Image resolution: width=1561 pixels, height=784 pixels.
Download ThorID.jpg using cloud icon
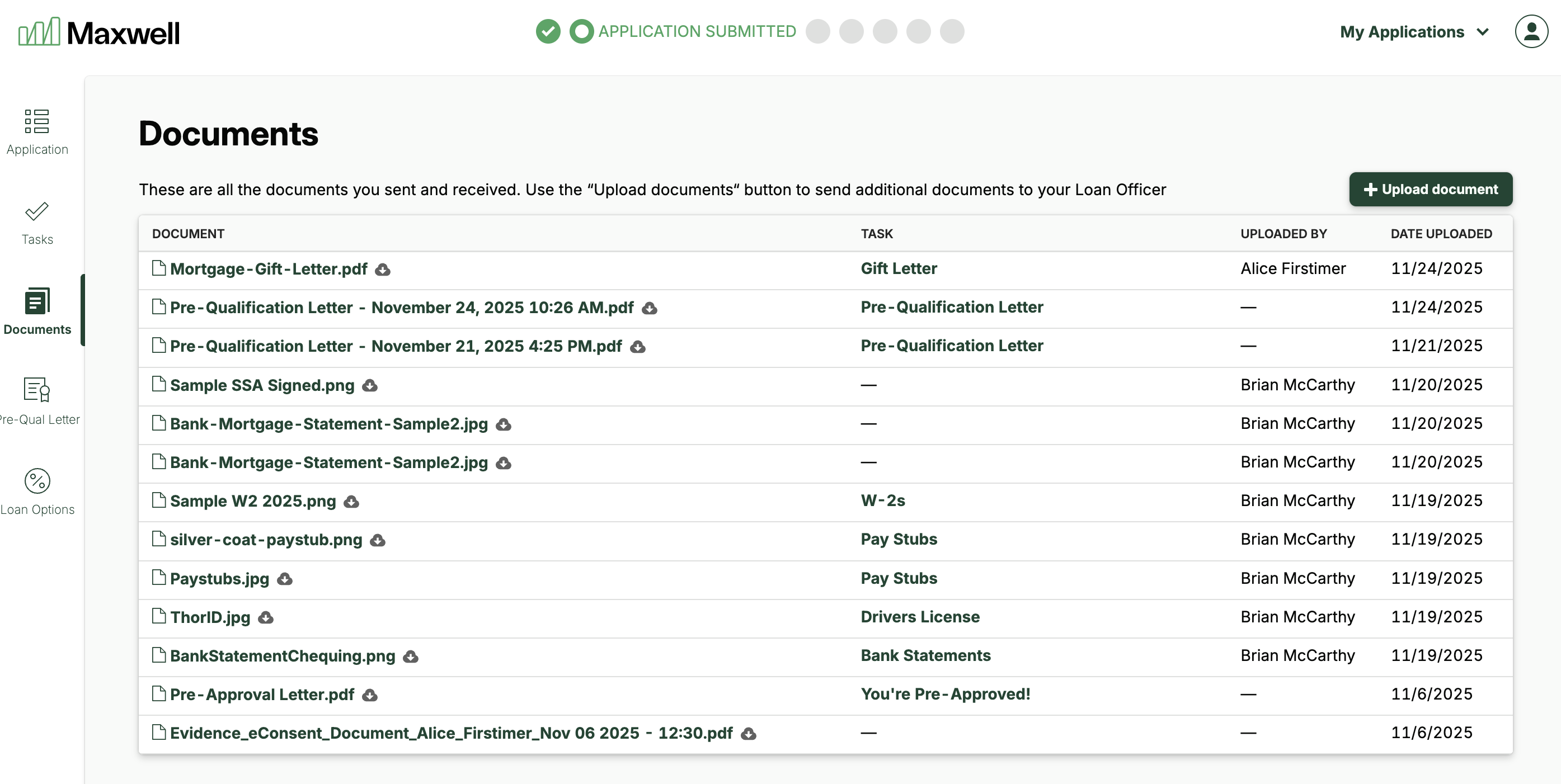(x=265, y=618)
